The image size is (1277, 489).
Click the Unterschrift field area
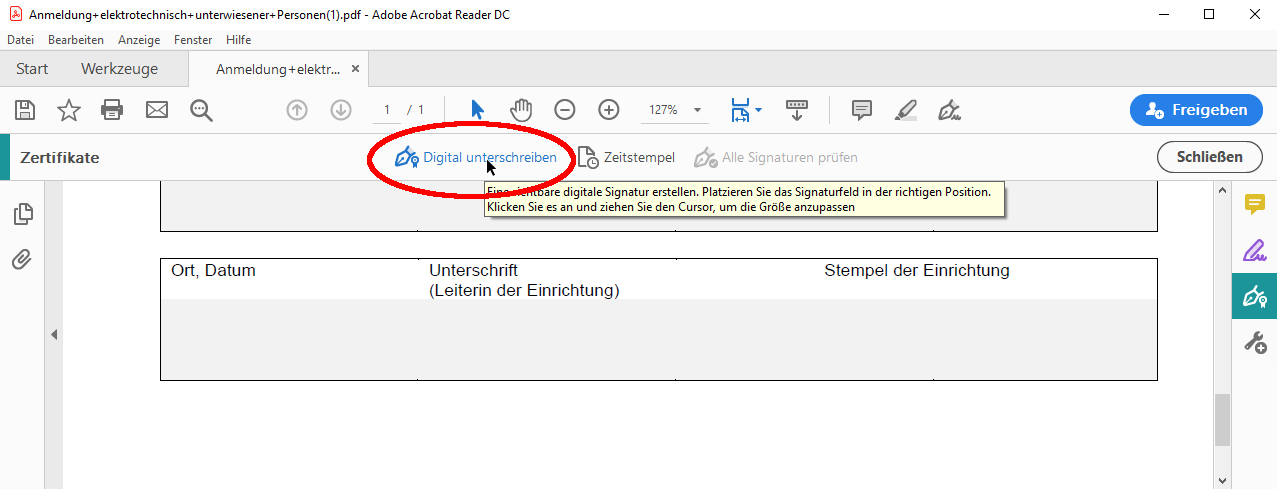tap(547, 340)
